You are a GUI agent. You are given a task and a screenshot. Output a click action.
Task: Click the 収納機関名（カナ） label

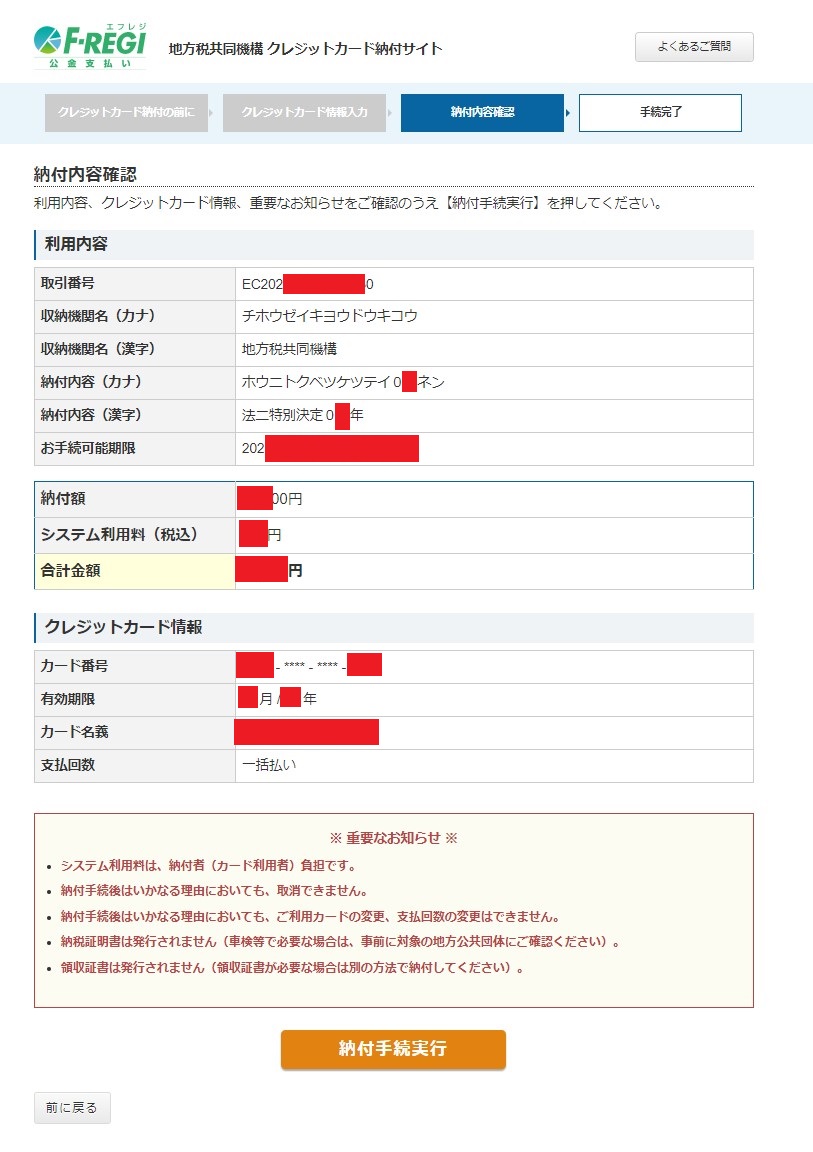(x=98, y=316)
